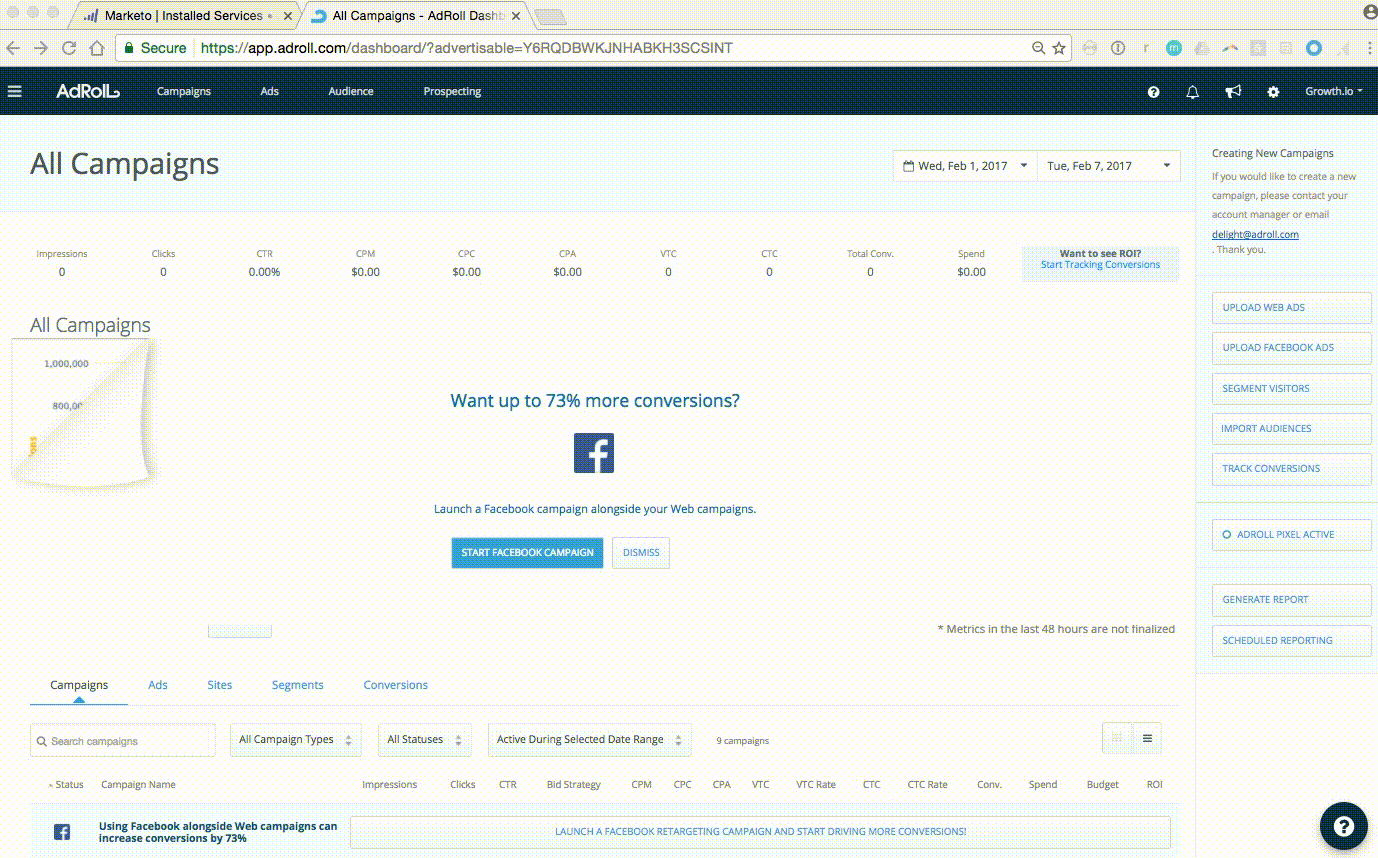Go to browser home page

97,48
